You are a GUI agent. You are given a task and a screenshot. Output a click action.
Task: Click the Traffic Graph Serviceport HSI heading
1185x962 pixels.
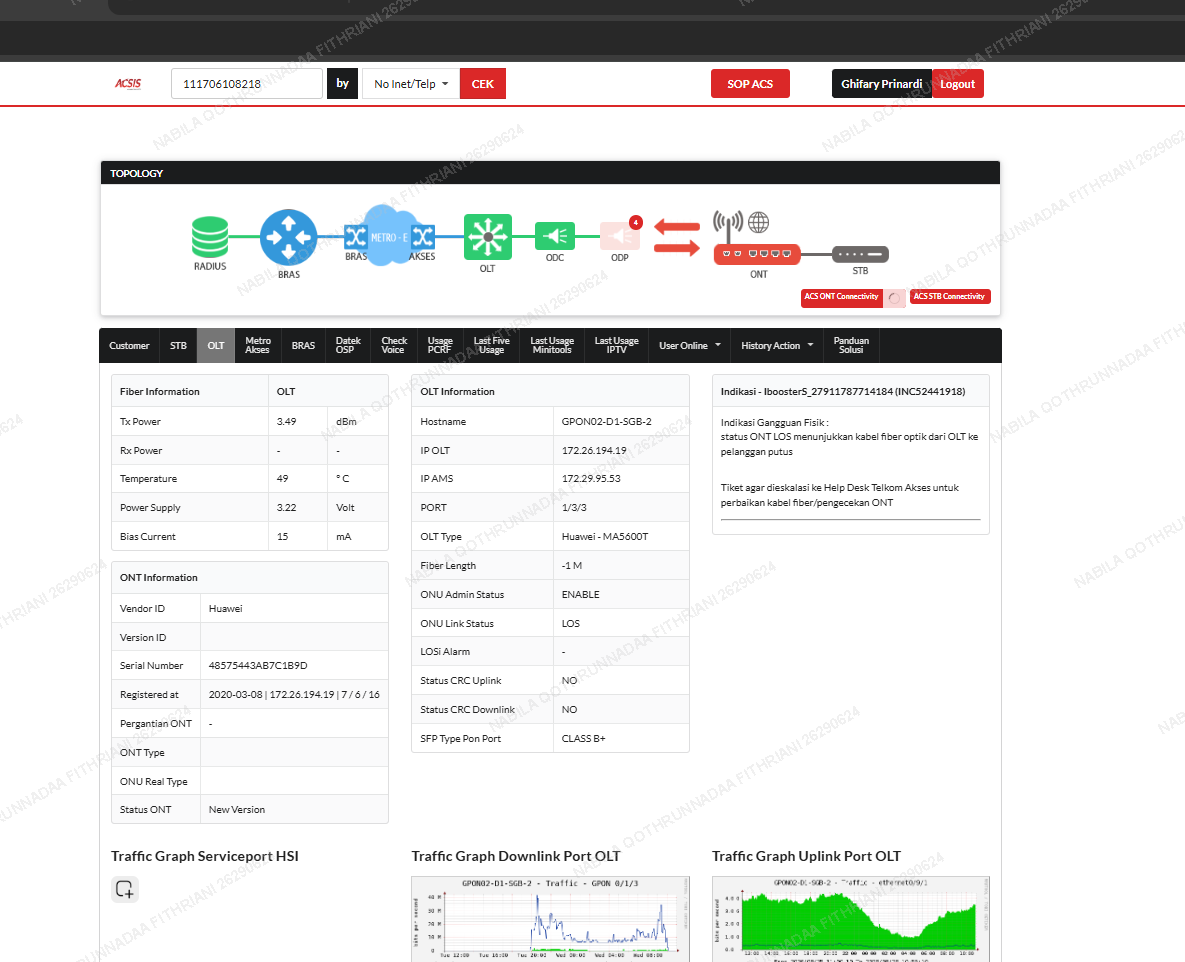coord(205,856)
